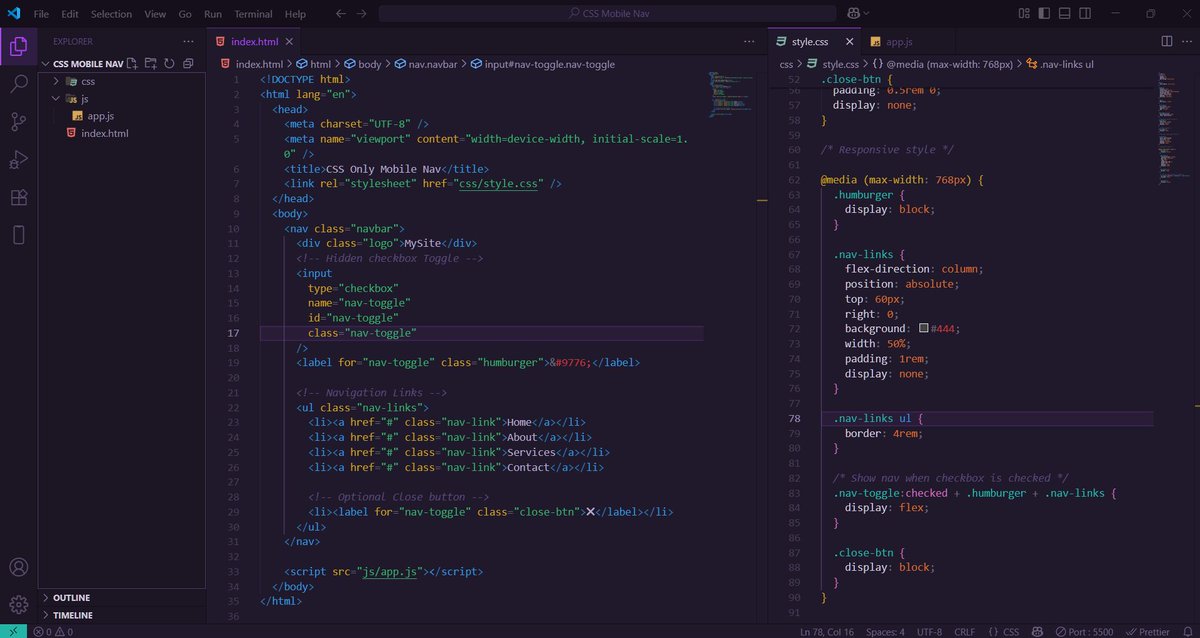Click the #444 color swatch in style.css
The image size is (1200, 638).
point(924,329)
